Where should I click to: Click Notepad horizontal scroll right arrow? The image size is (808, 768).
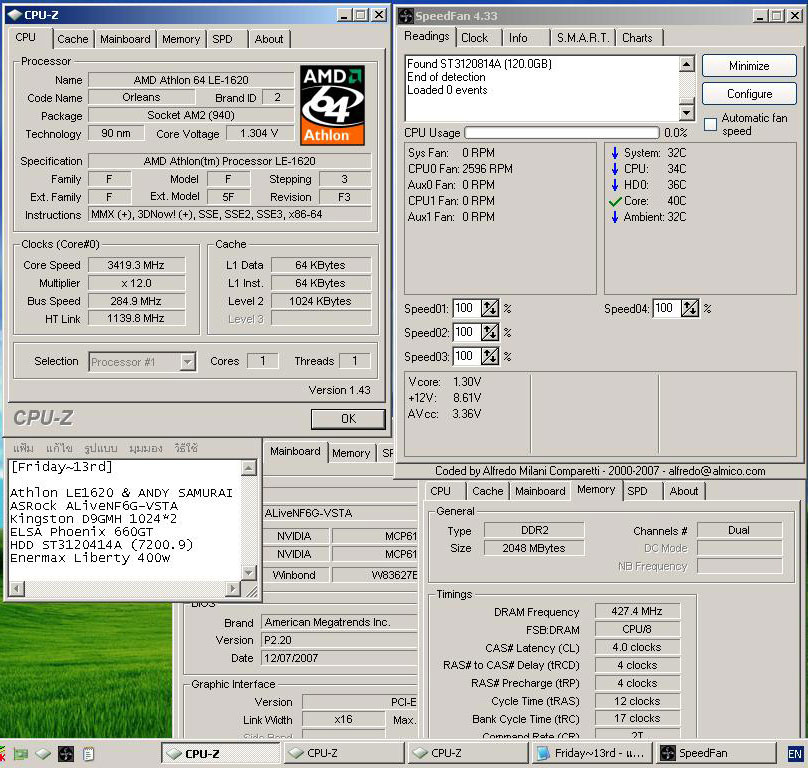[233, 588]
